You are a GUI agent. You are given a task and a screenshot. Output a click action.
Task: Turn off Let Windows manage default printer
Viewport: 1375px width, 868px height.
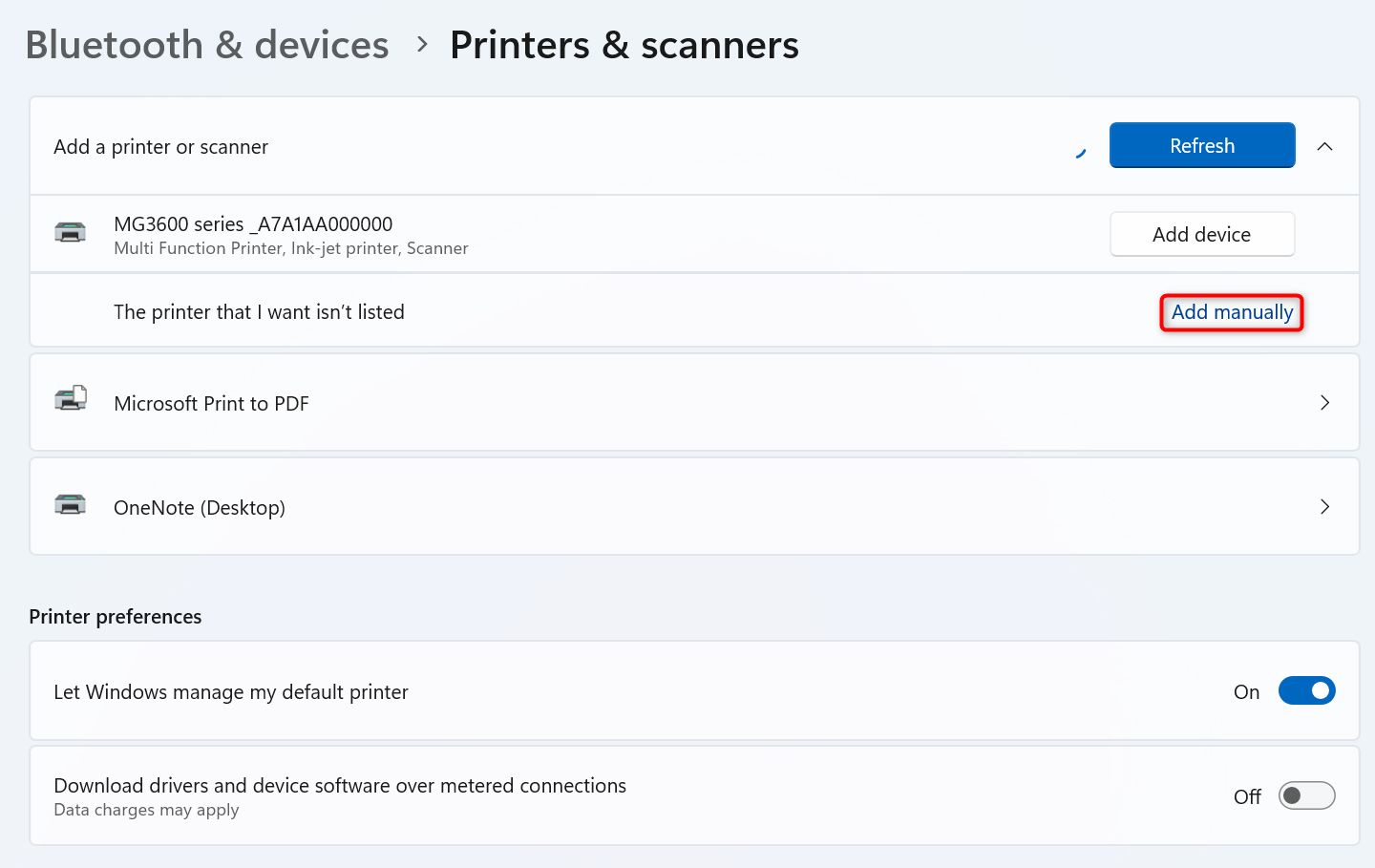coord(1306,690)
